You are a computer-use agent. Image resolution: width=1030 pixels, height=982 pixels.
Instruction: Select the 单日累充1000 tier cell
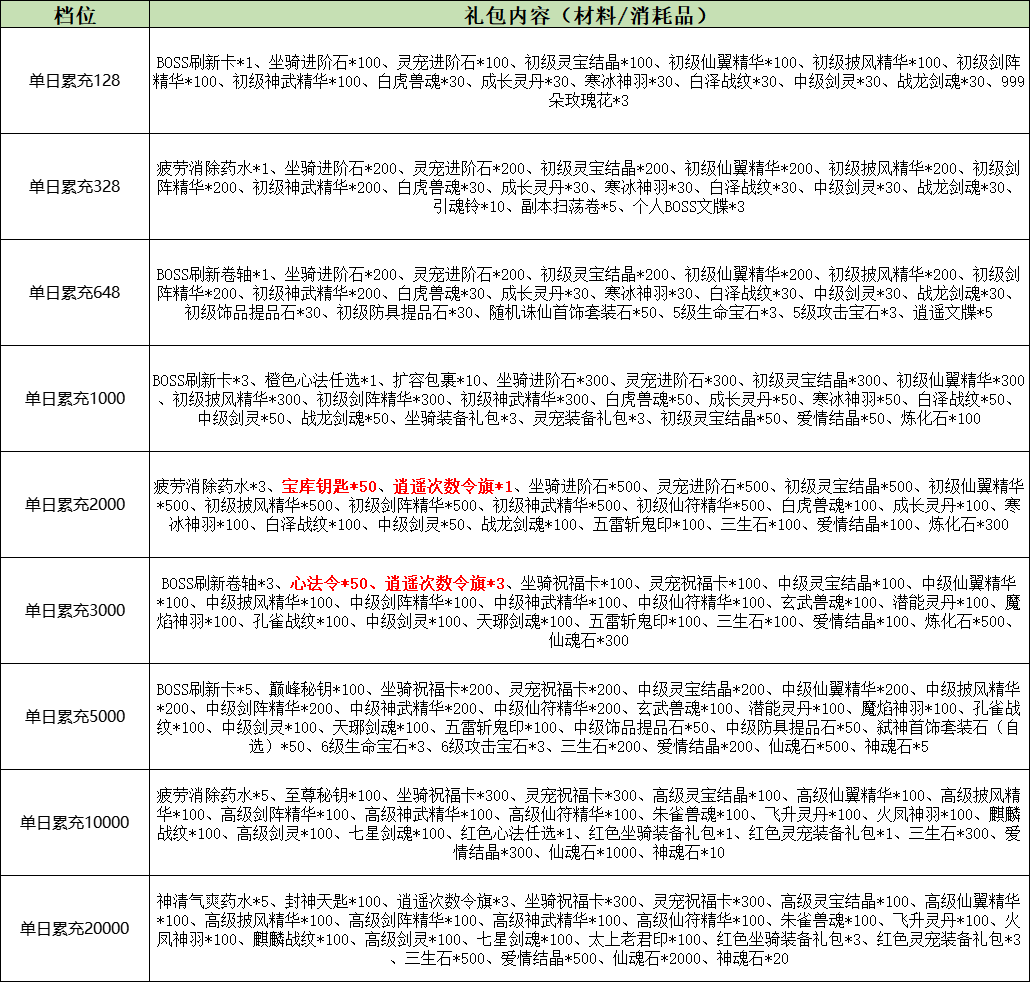pos(75,399)
